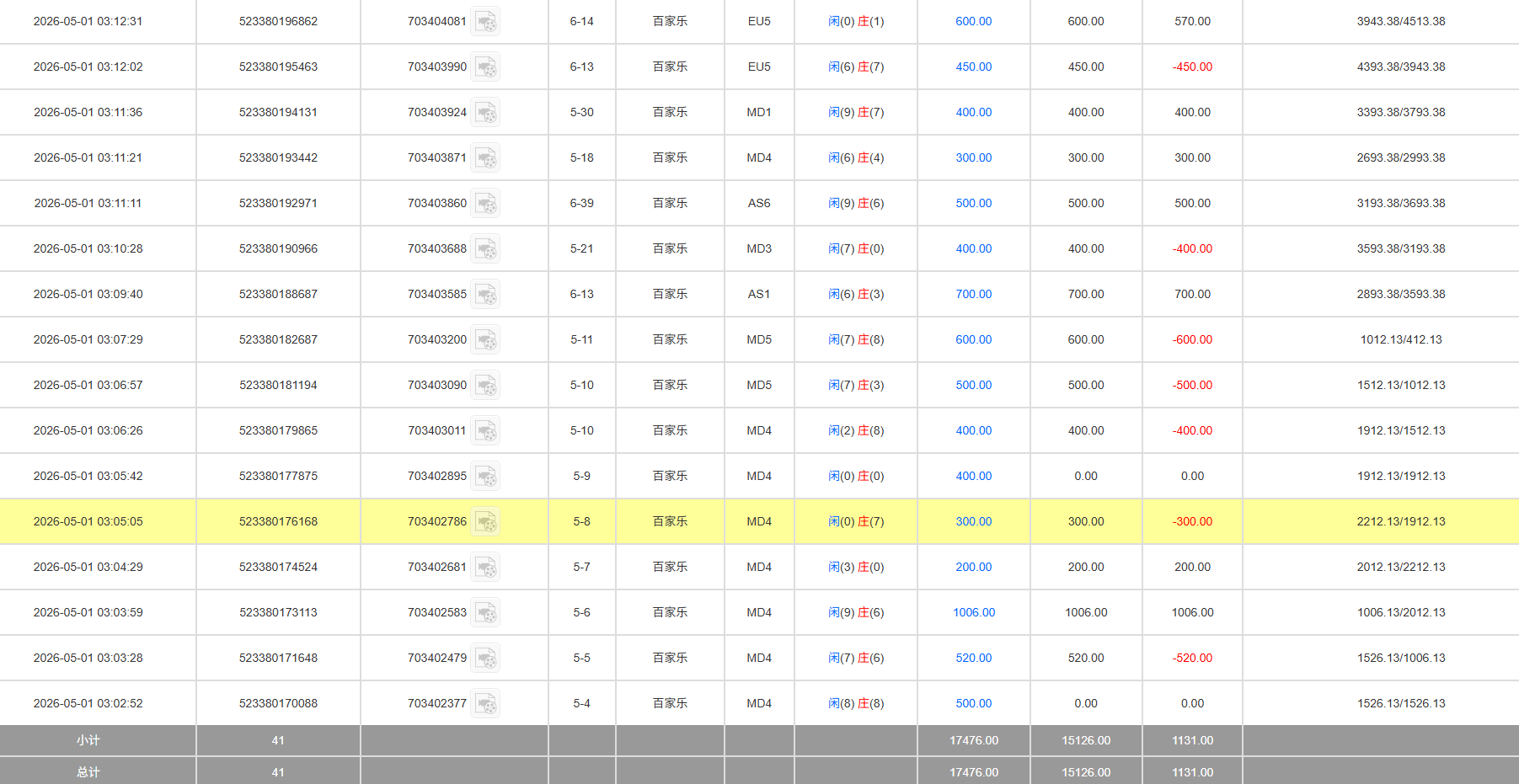1519x784 pixels.
Task: Open blue bet amount 1006.00 link
Action: click(973, 612)
